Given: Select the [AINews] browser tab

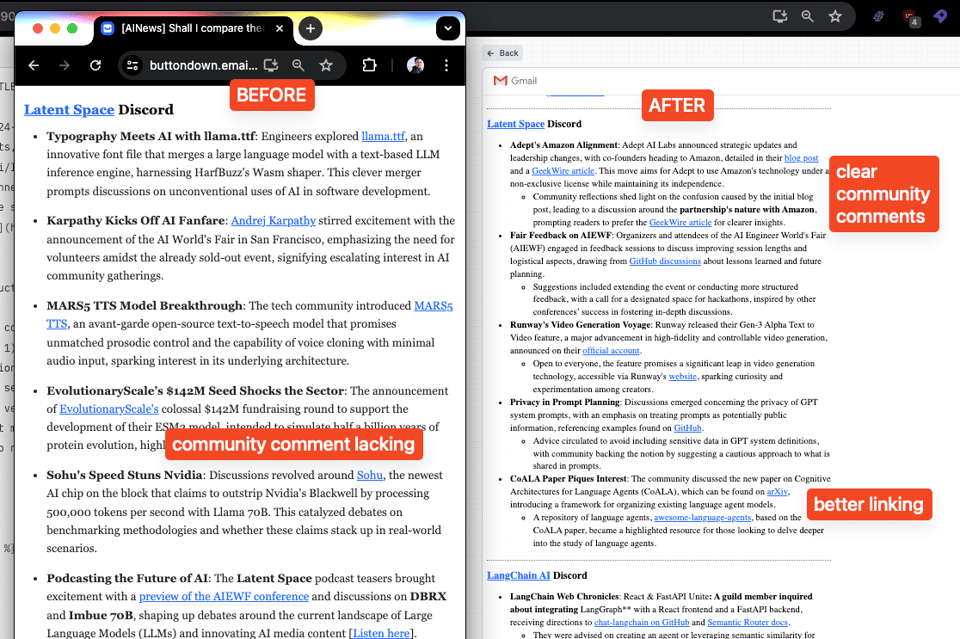Looking at the screenshot, I should coord(190,29).
